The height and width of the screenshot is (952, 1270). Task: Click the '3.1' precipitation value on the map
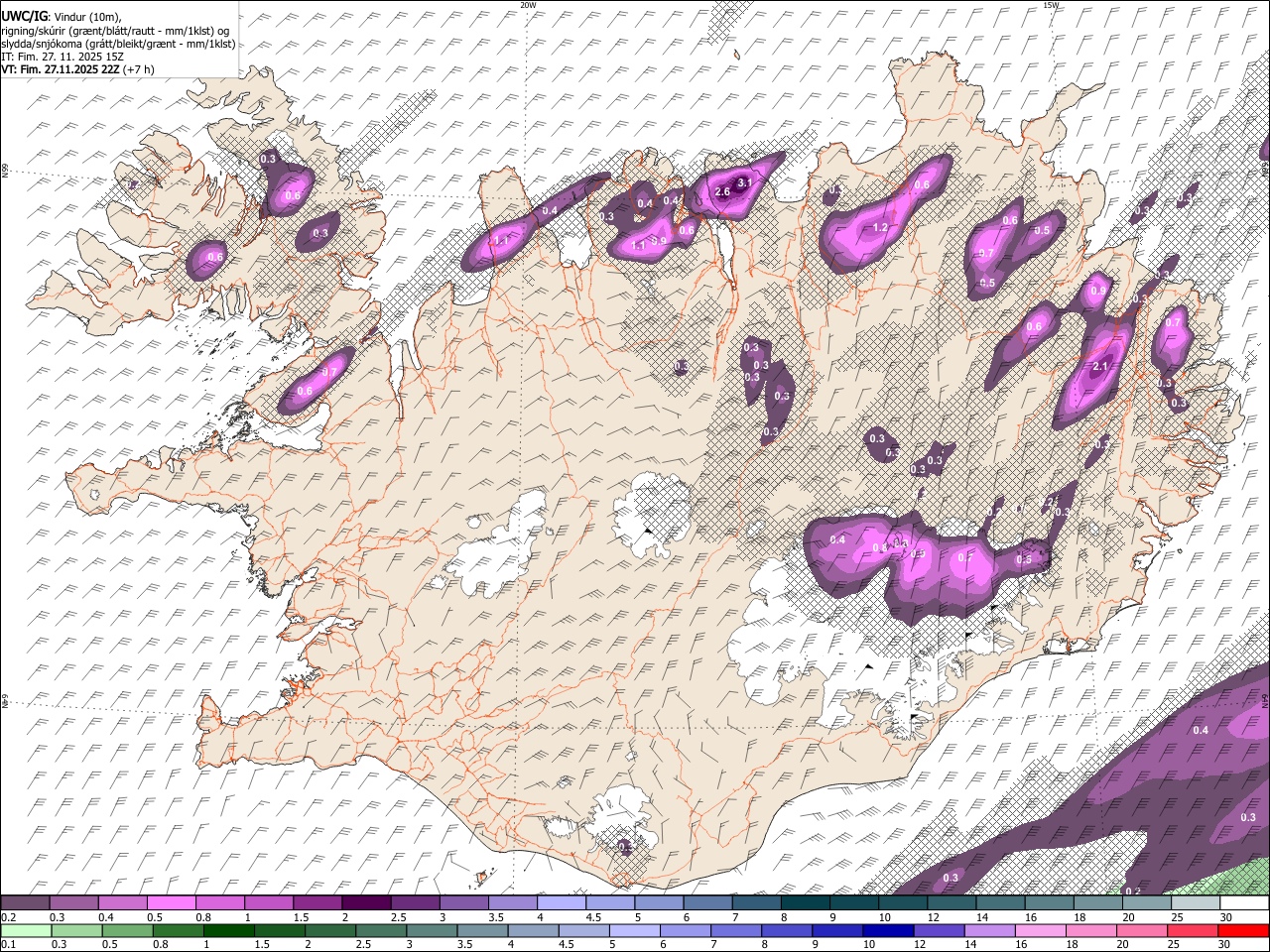(x=745, y=182)
